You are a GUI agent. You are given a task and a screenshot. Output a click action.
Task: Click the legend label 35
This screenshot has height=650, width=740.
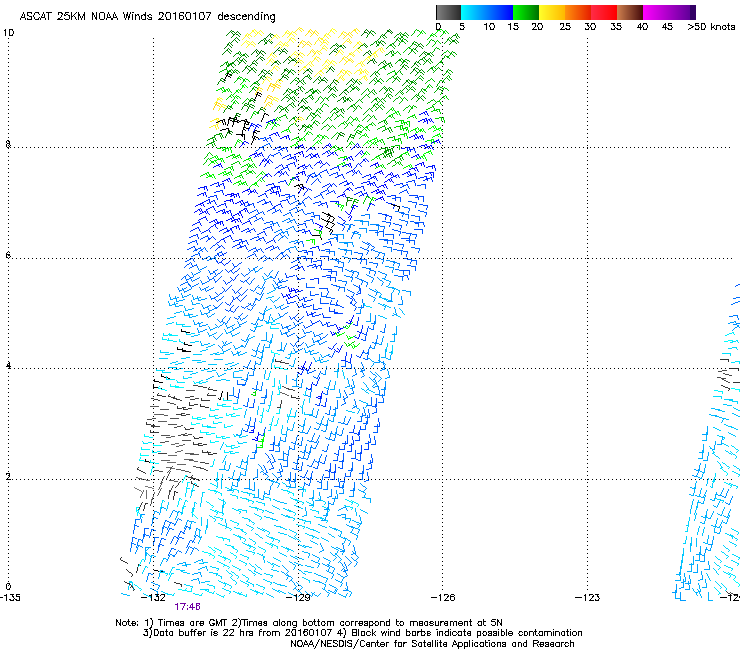pos(616,27)
